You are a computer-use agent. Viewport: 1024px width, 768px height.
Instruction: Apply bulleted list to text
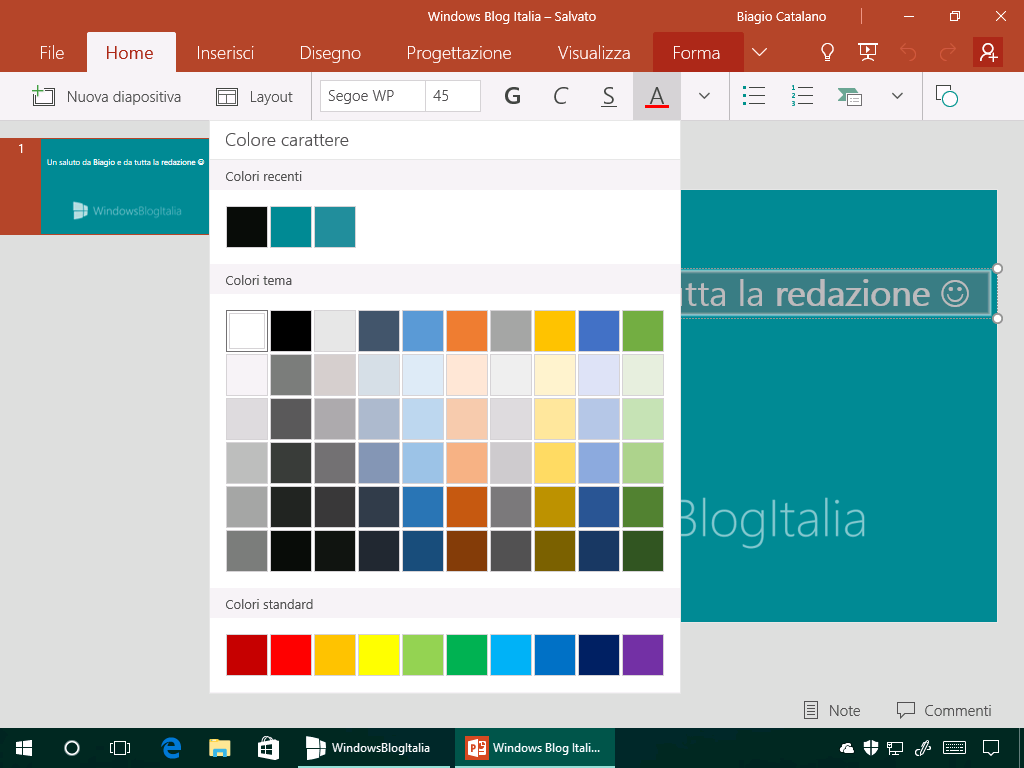(754, 96)
